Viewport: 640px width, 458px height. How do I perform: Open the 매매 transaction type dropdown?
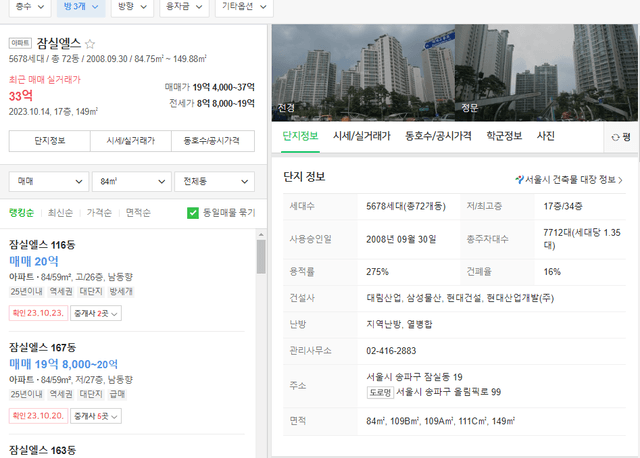click(49, 181)
